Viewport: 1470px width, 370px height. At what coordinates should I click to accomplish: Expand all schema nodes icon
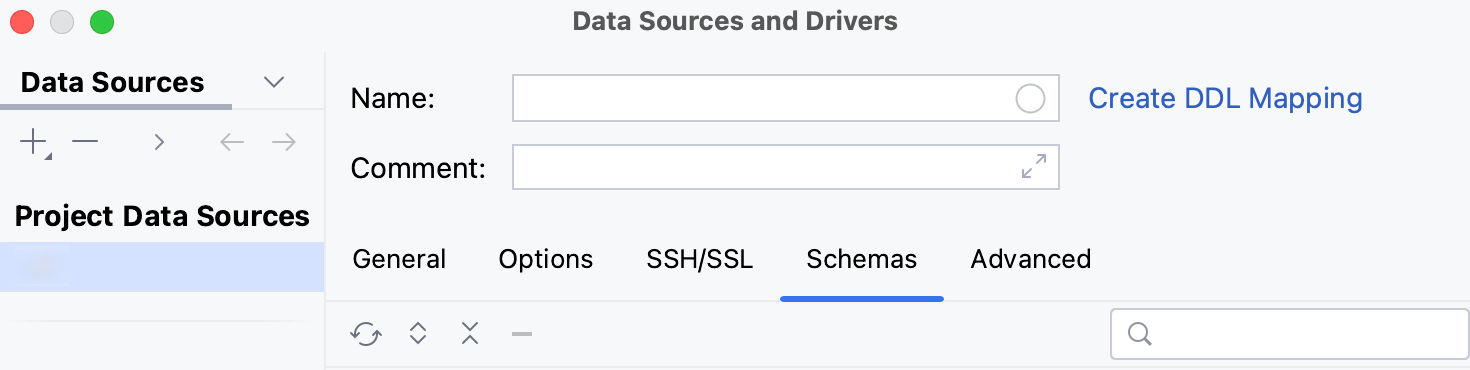(x=418, y=334)
